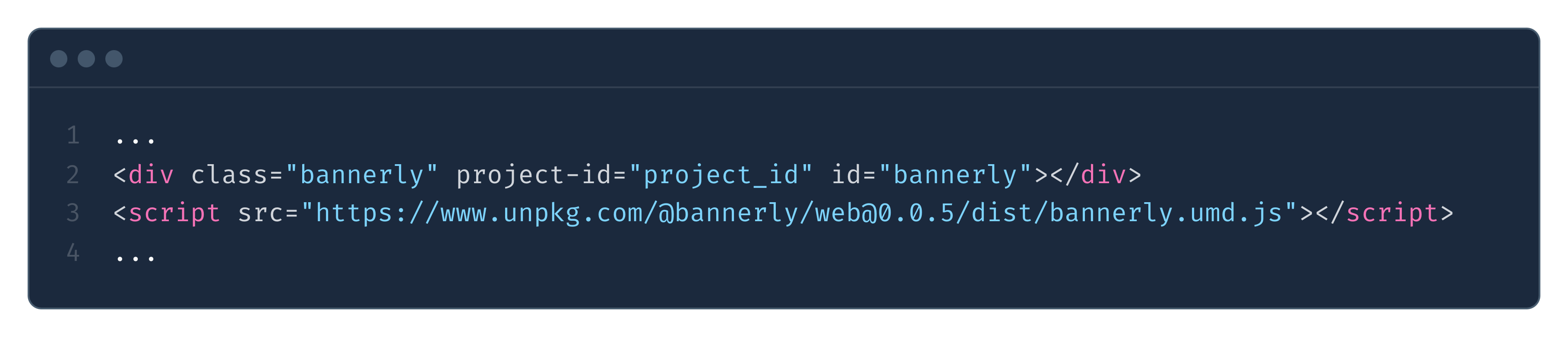1568x337 pixels.
Task: Click the first window dot in header
Action: click(58, 58)
